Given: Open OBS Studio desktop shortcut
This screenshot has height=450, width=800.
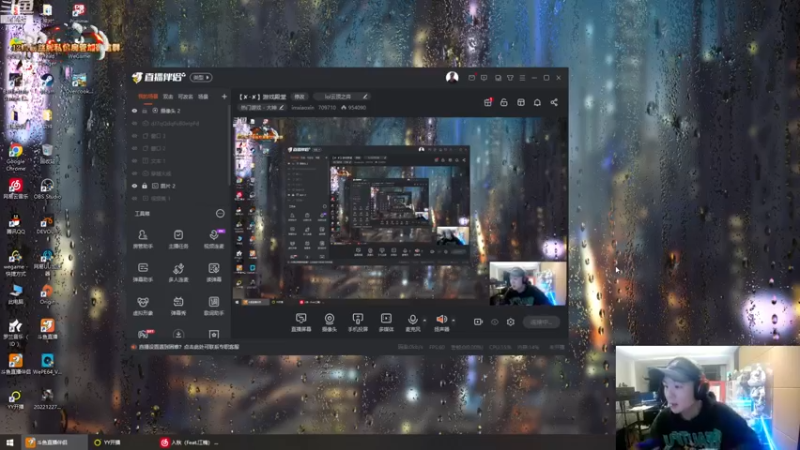Looking at the screenshot, I should point(47,189).
